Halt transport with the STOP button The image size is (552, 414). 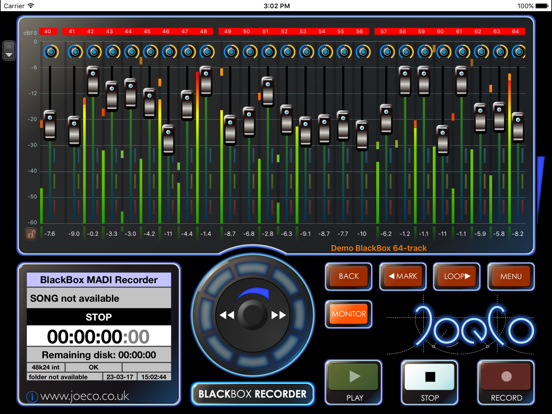pos(430,382)
